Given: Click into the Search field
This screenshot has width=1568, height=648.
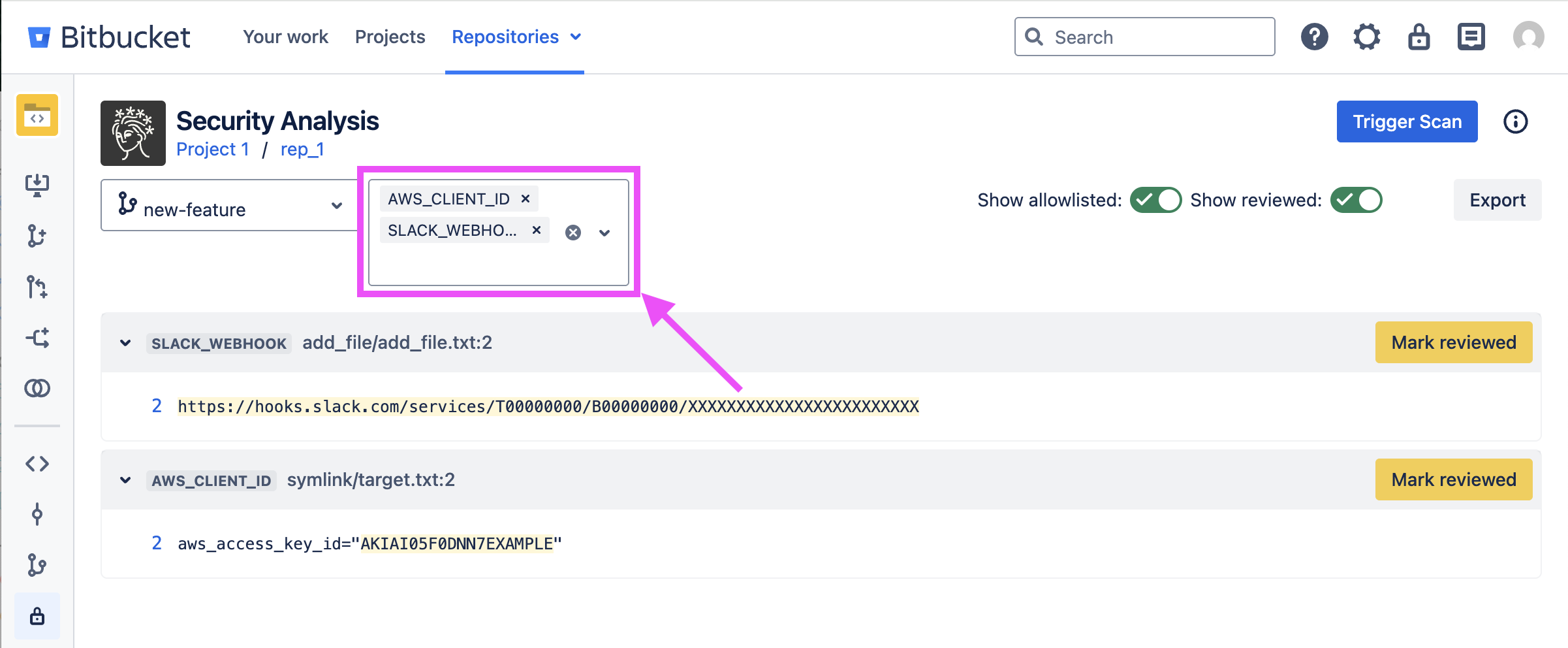Looking at the screenshot, I should [1155, 37].
